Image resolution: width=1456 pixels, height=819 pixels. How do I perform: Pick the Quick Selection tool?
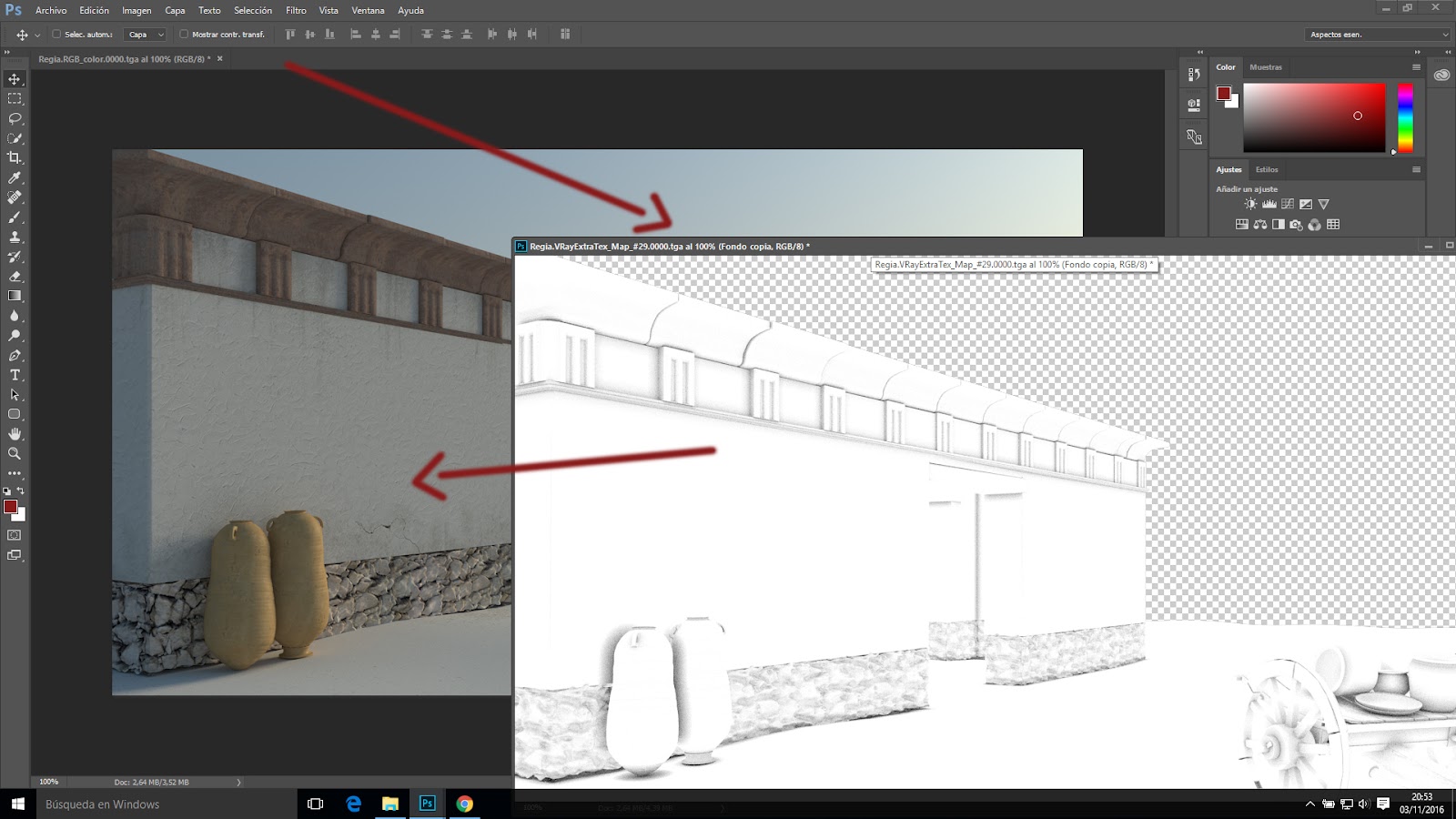click(x=15, y=138)
